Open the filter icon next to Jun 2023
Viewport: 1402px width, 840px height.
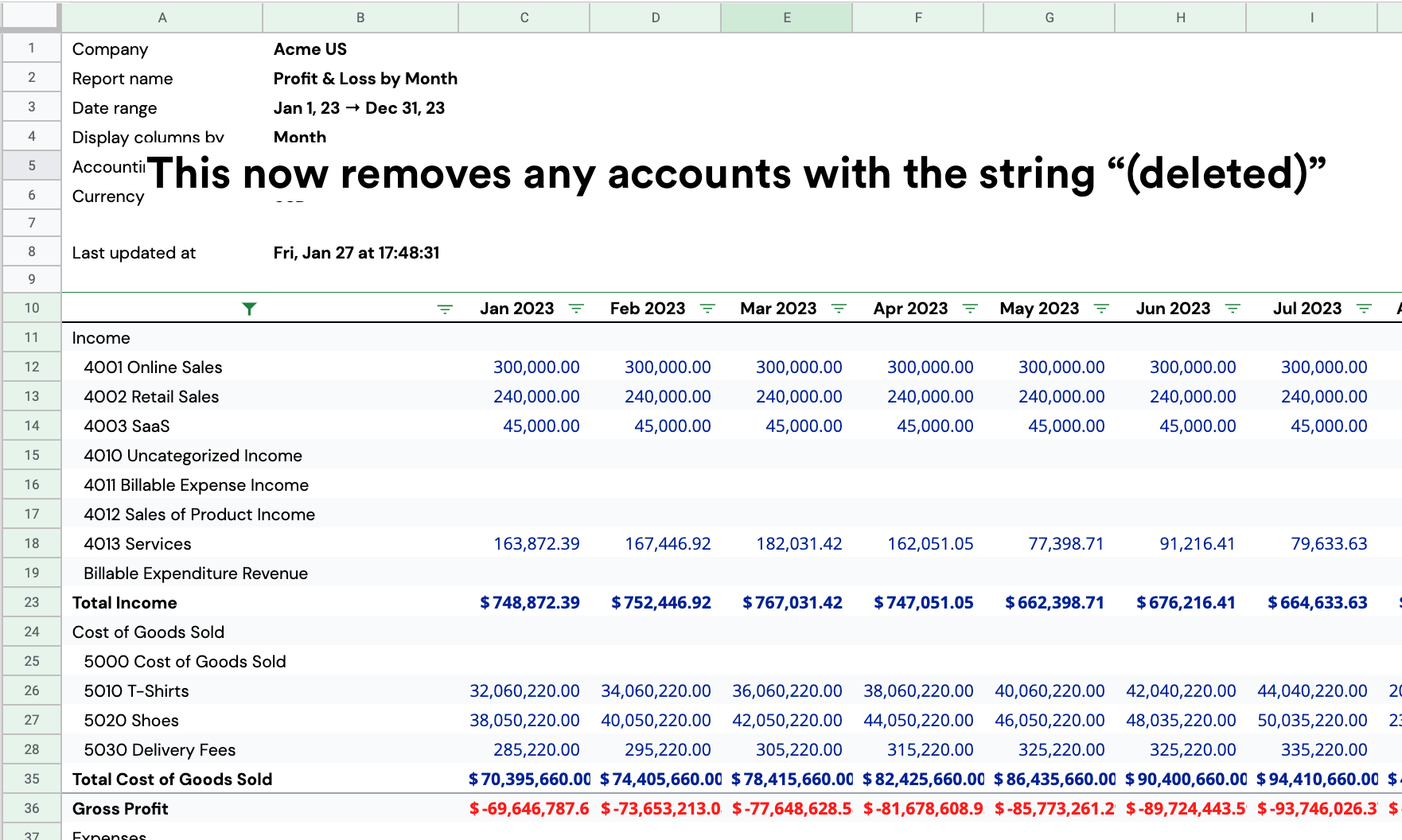[x=1233, y=309]
